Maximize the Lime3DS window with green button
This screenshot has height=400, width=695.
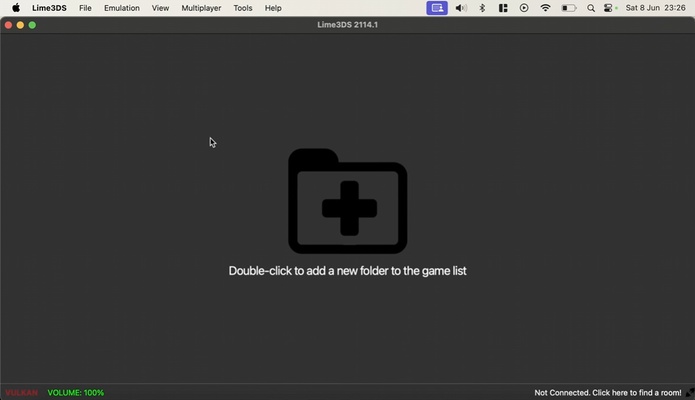click(32, 25)
